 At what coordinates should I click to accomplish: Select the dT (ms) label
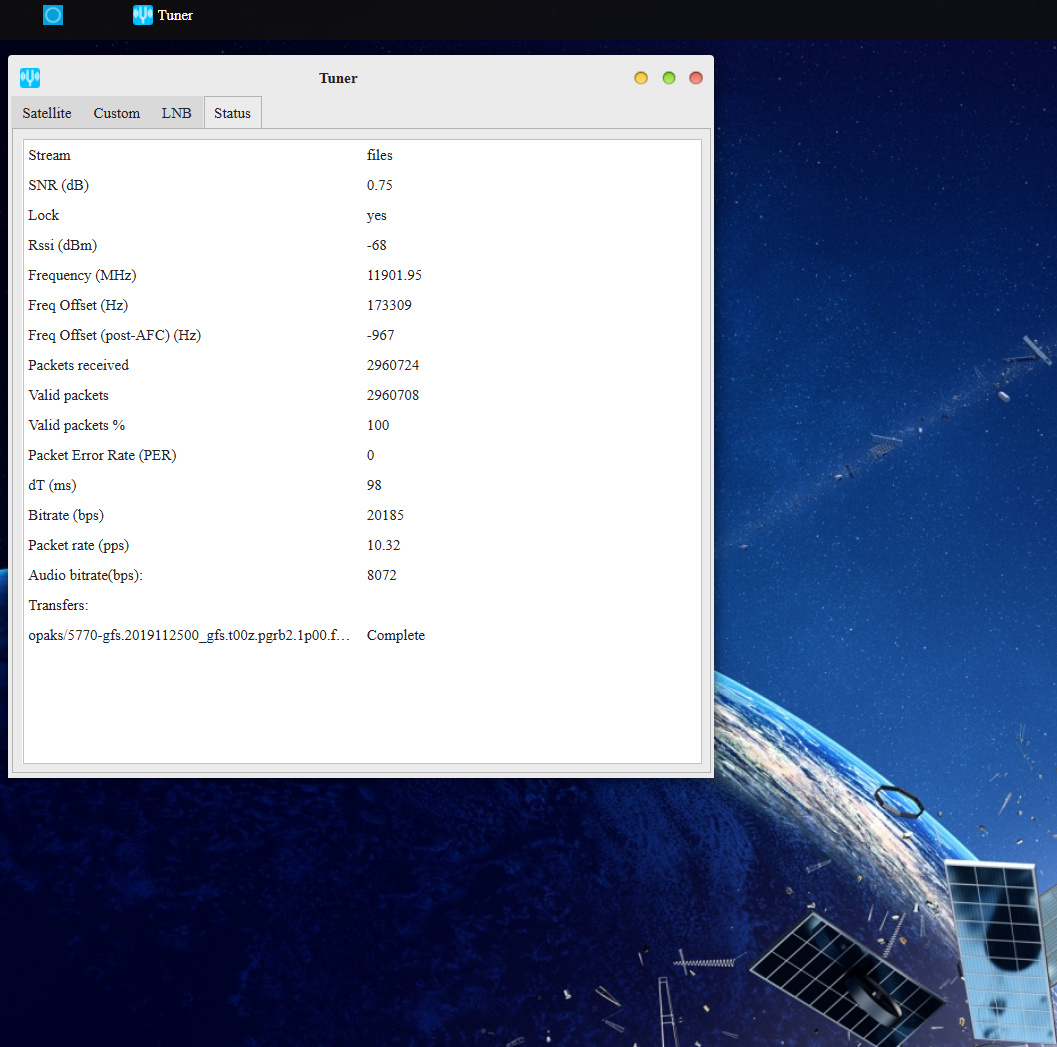point(52,485)
